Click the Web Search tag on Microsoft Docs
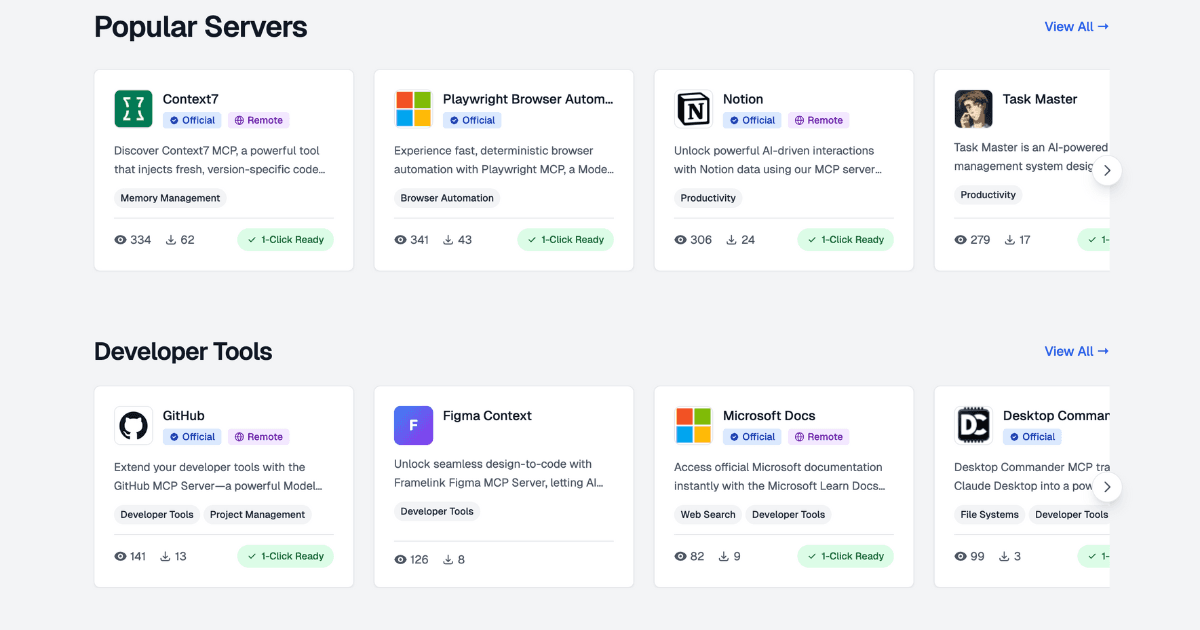The image size is (1200, 630). coord(708,515)
